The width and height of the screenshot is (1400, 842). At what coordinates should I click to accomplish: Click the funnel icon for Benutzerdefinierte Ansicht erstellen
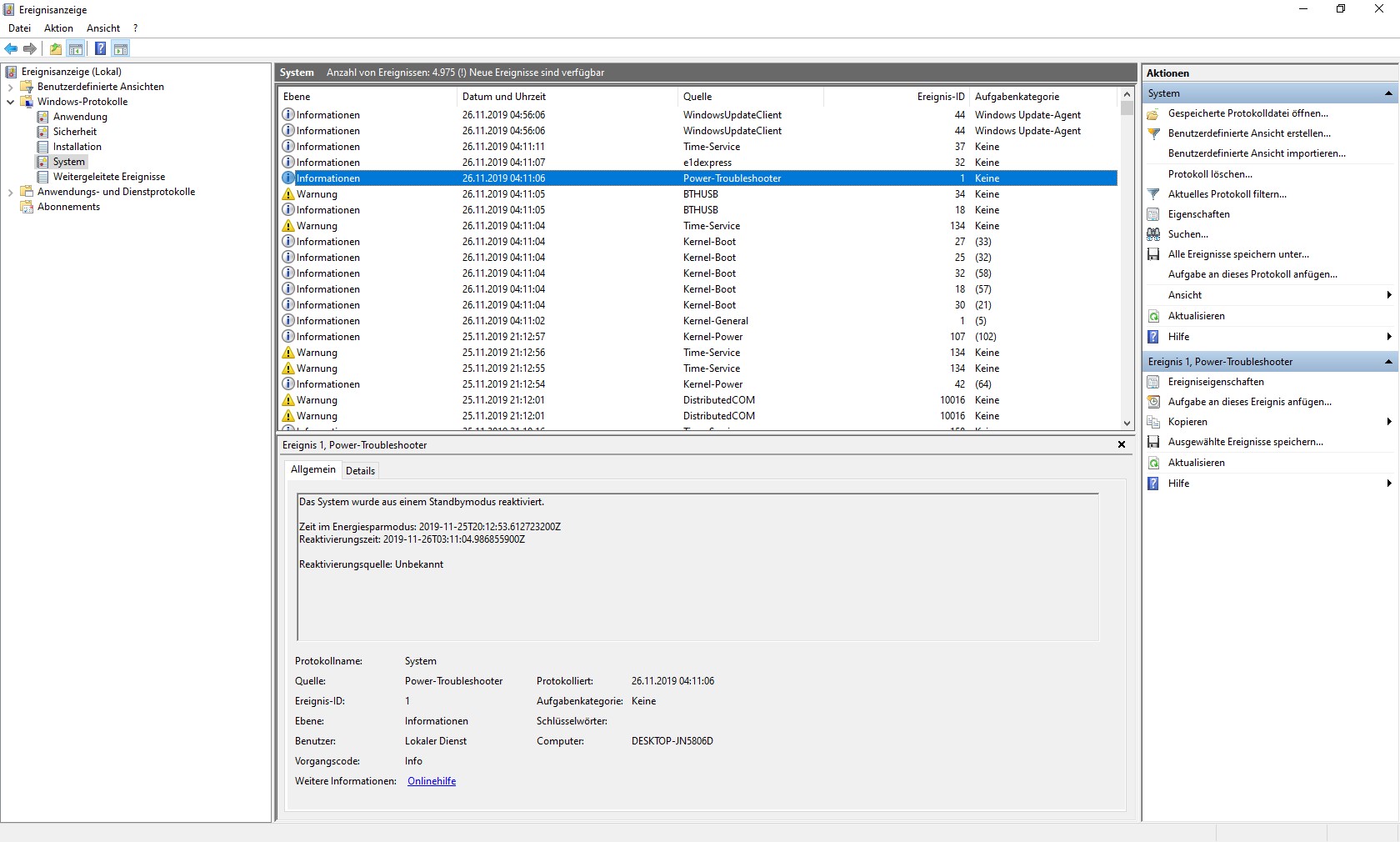[1153, 133]
